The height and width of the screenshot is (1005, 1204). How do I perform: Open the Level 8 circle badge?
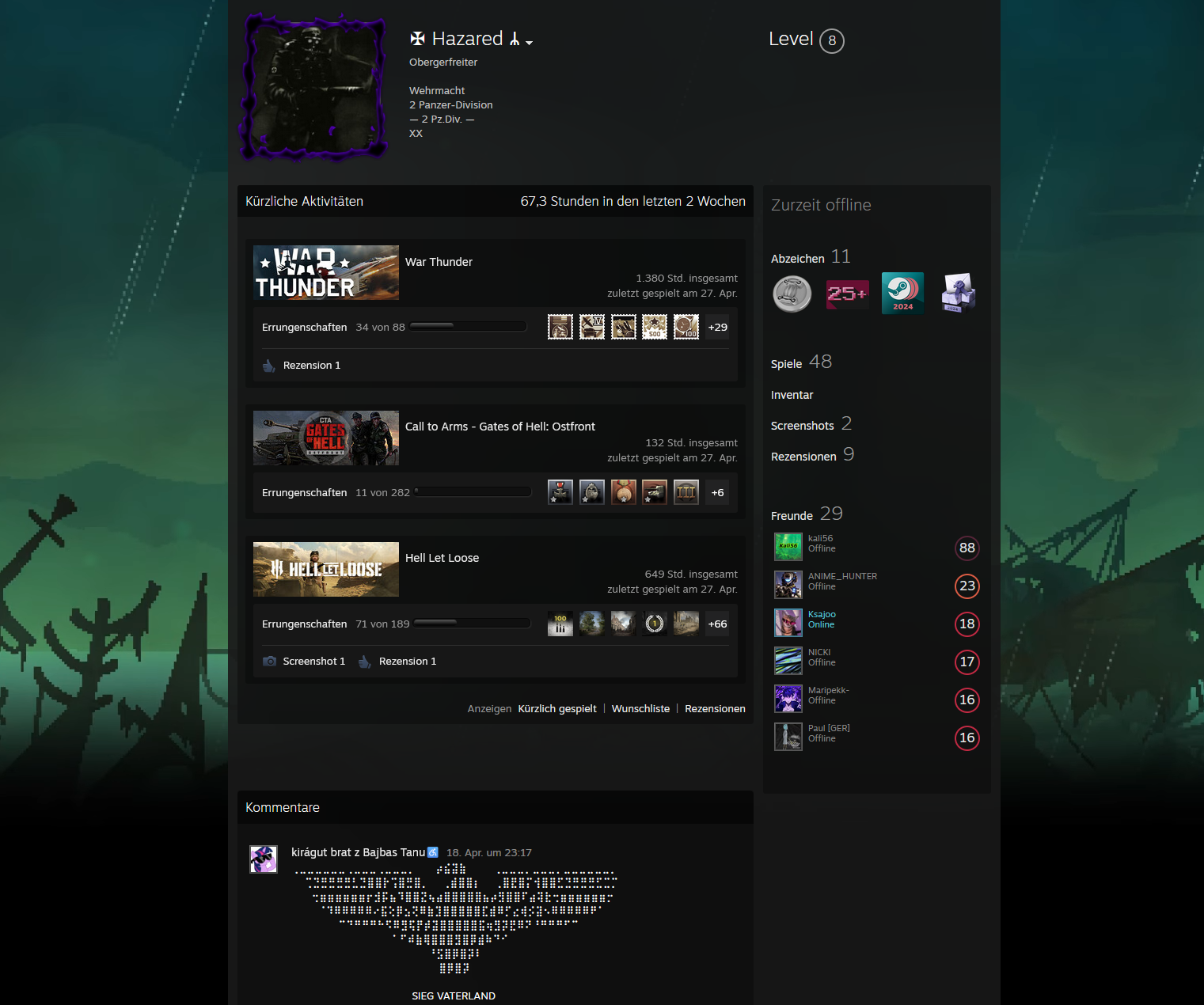(831, 41)
